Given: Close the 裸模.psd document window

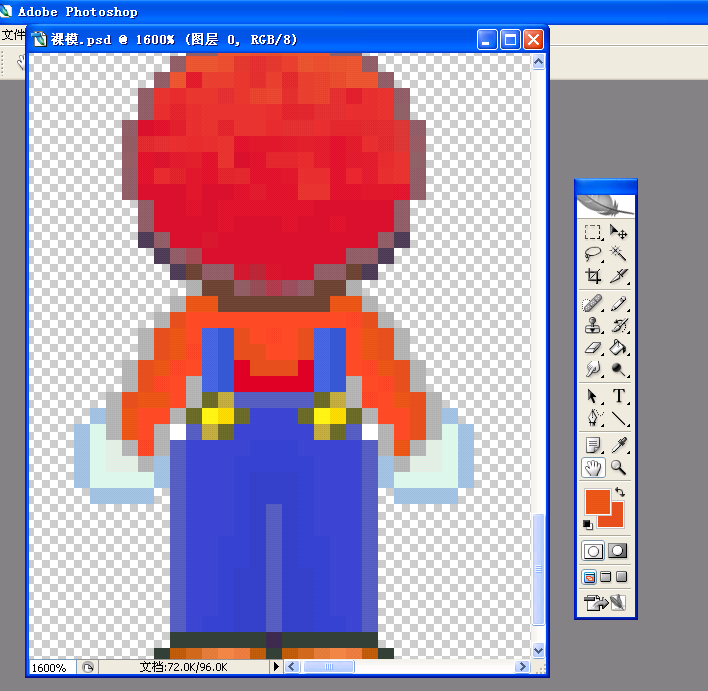Looking at the screenshot, I should (533, 40).
